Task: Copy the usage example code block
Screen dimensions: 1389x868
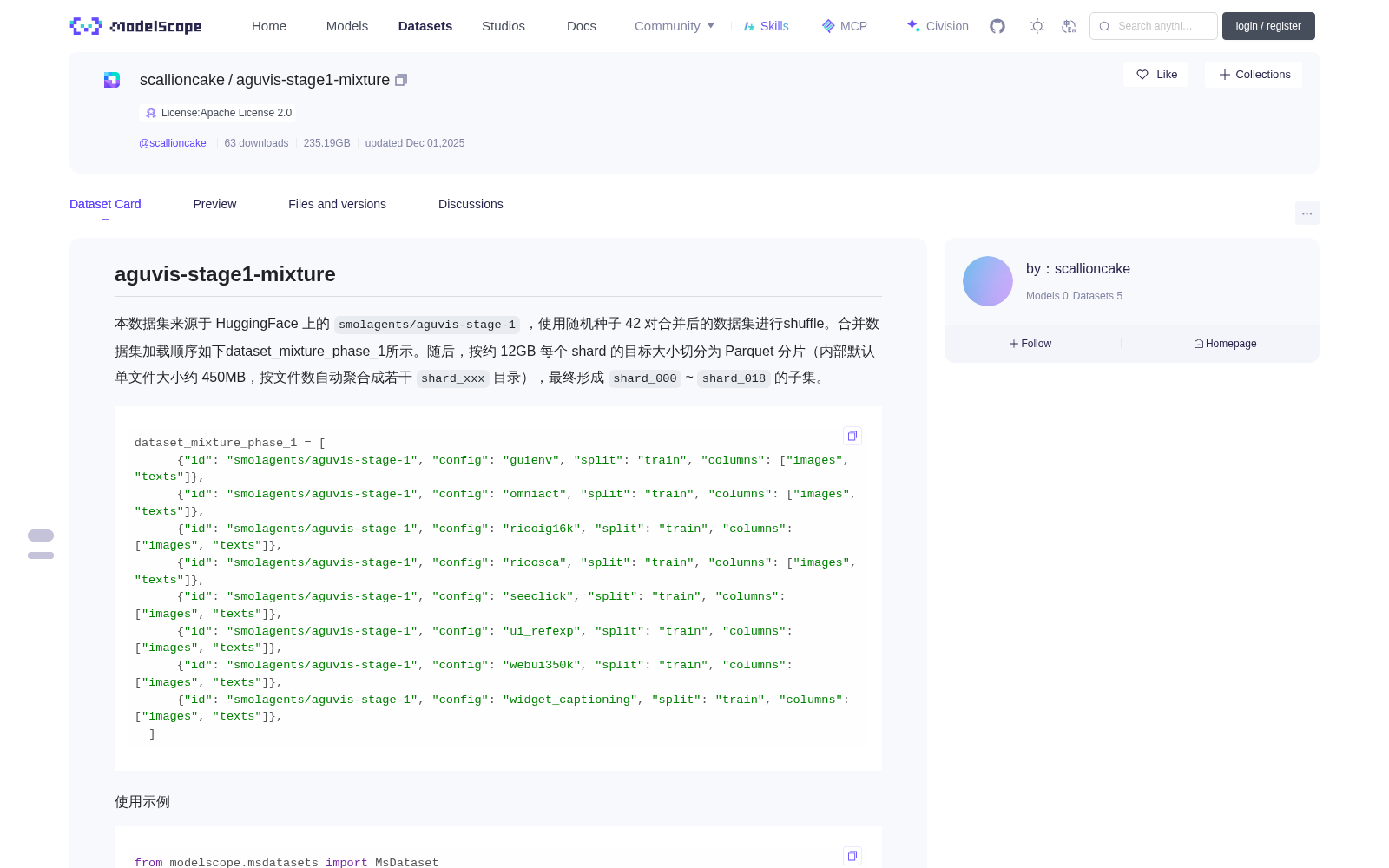Action: (852, 856)
